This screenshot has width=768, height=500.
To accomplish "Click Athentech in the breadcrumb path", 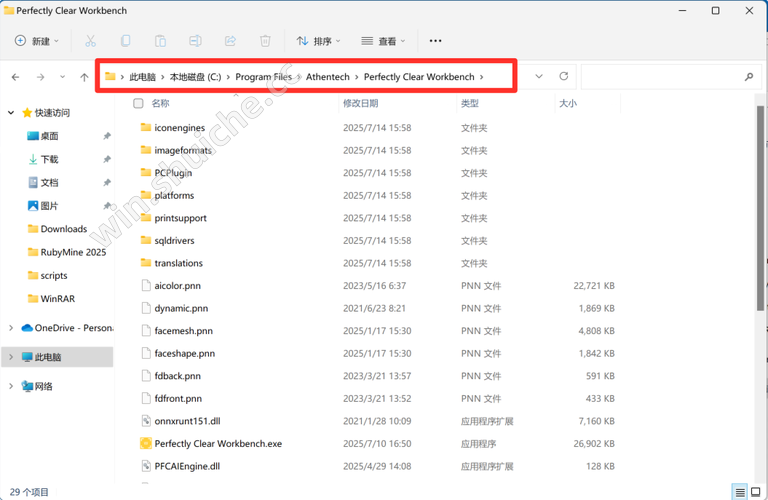I will pos(328,77).
